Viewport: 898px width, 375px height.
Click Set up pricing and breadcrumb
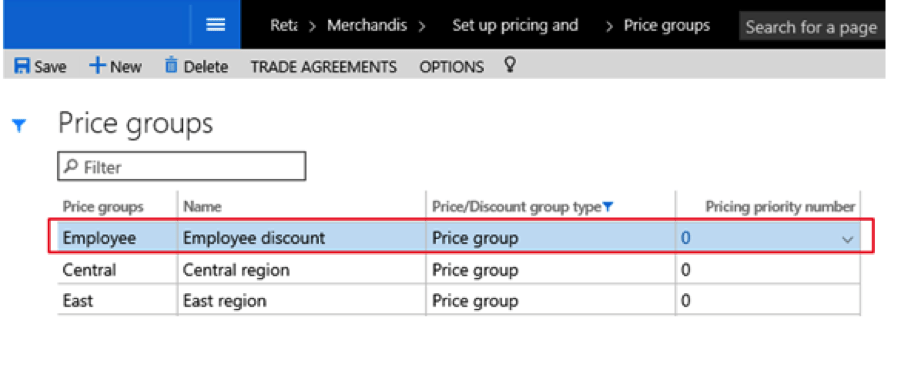pos(515,26)
